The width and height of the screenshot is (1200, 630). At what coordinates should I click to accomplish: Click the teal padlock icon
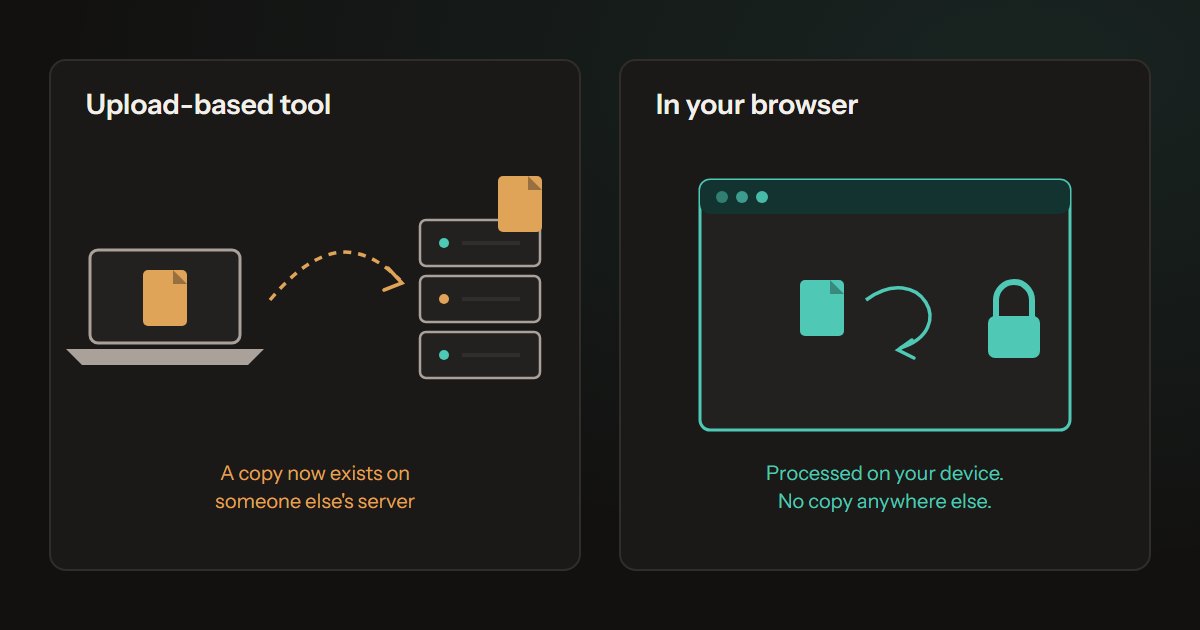(1014, 319)
